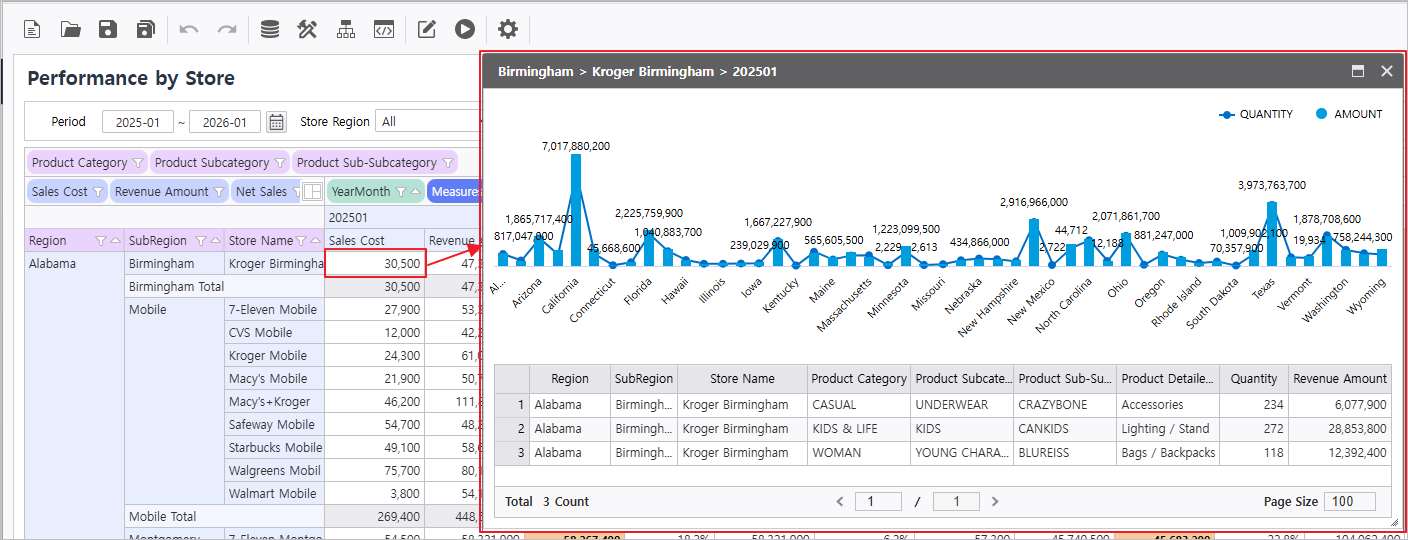Open the code script window icon
The height and width of the screenshot is (540, 1408).
tap(384, 29)
